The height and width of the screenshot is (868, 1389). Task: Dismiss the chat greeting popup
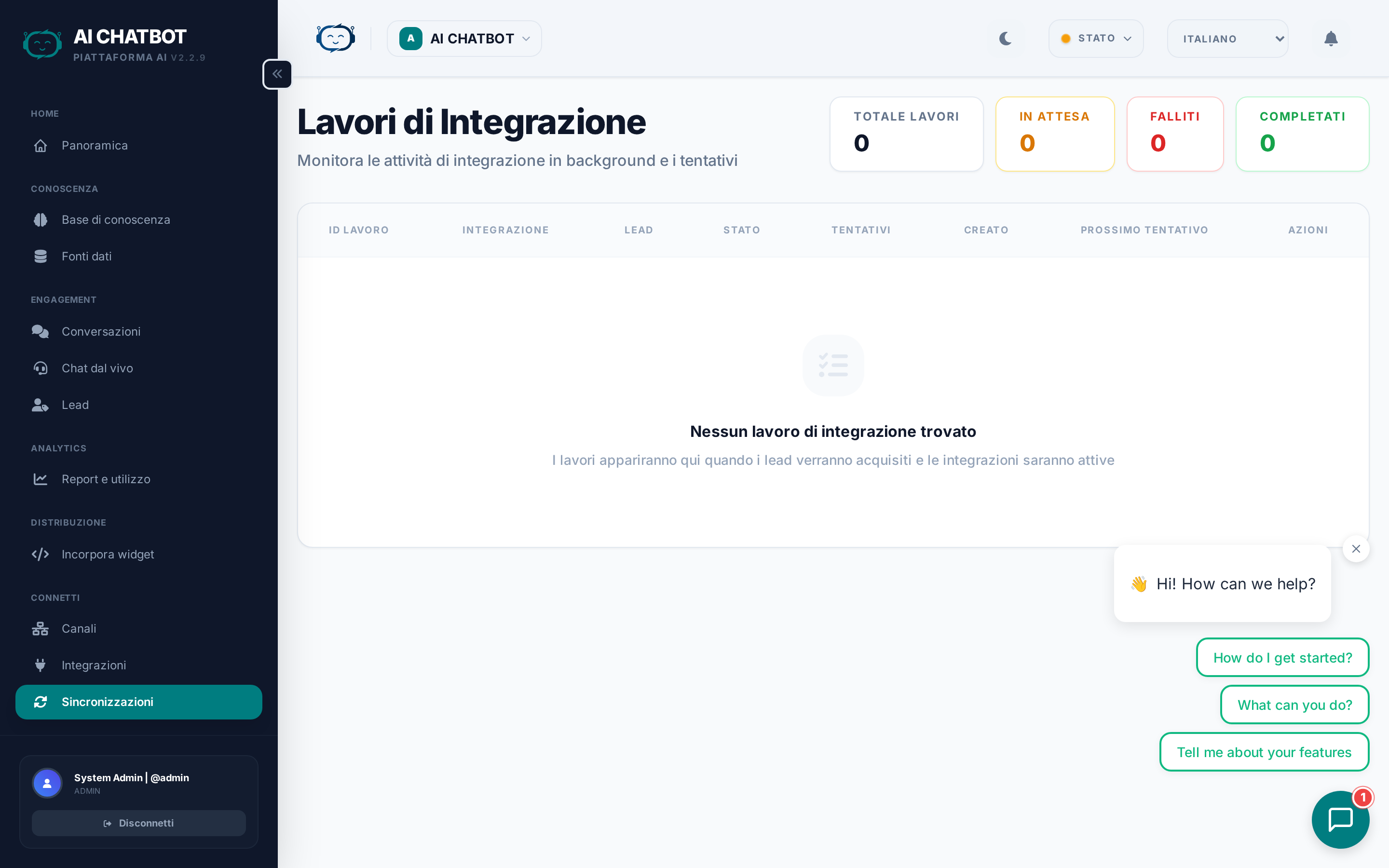(x=1356, y=549)
